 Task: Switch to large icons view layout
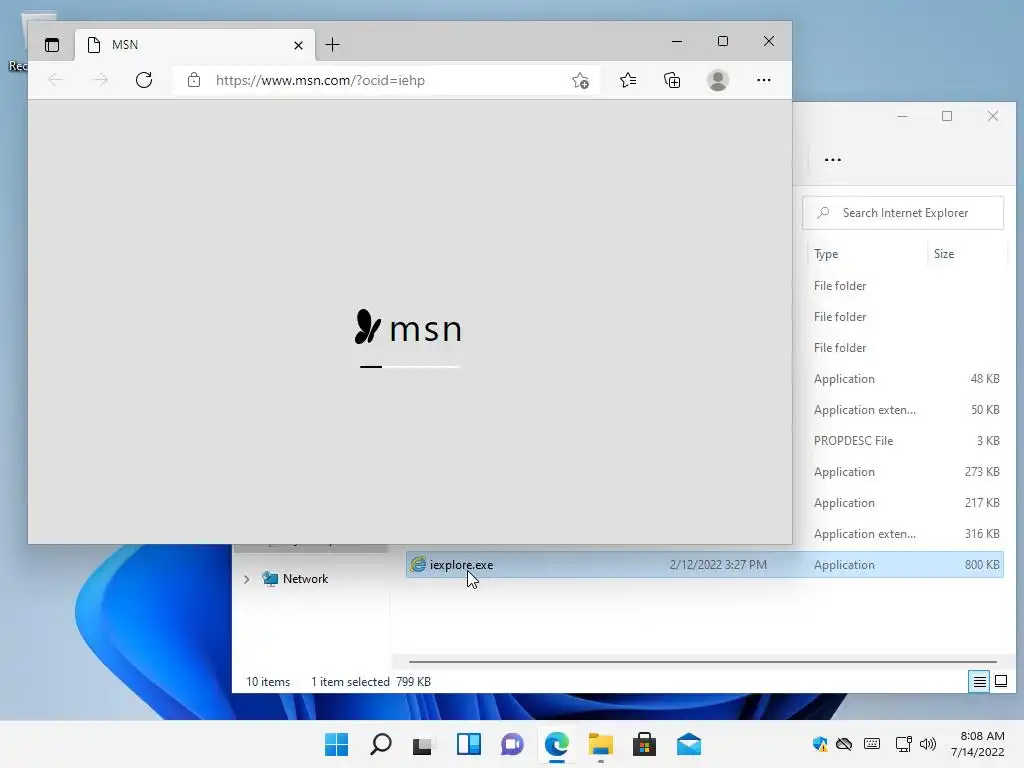(1000, 682)
